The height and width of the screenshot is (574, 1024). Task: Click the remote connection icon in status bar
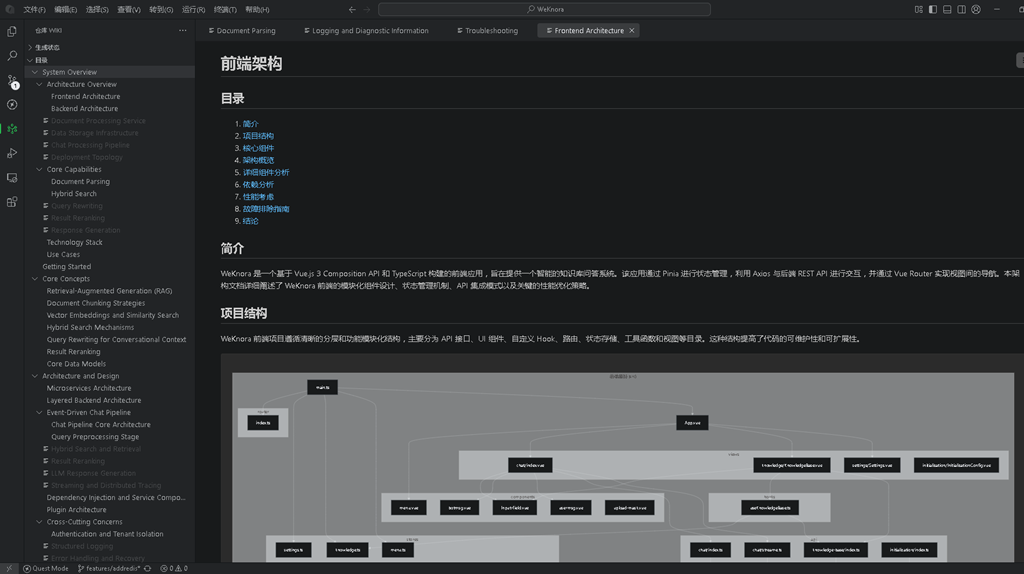tap(8, 568)
